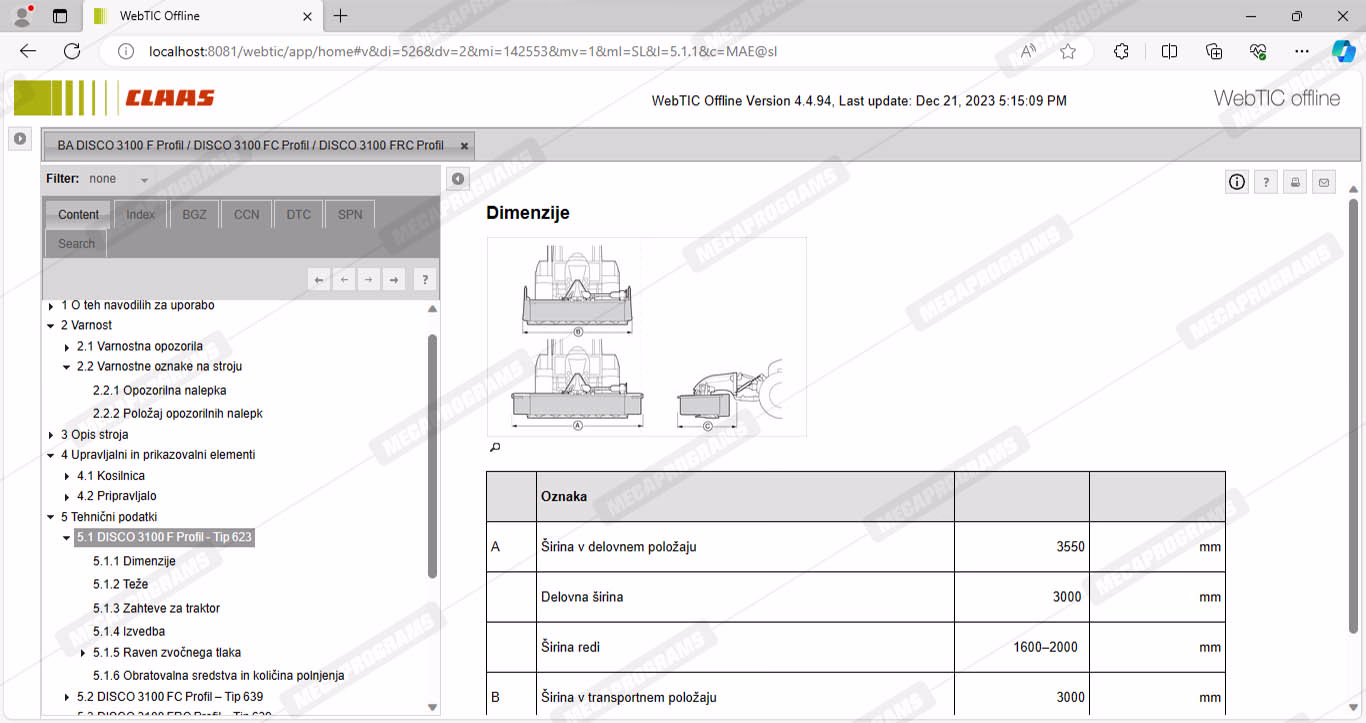The image size is (1366, 723).
Task: Close the BA DISCO 3100 document tab
Action: click(x=464, y=146)
